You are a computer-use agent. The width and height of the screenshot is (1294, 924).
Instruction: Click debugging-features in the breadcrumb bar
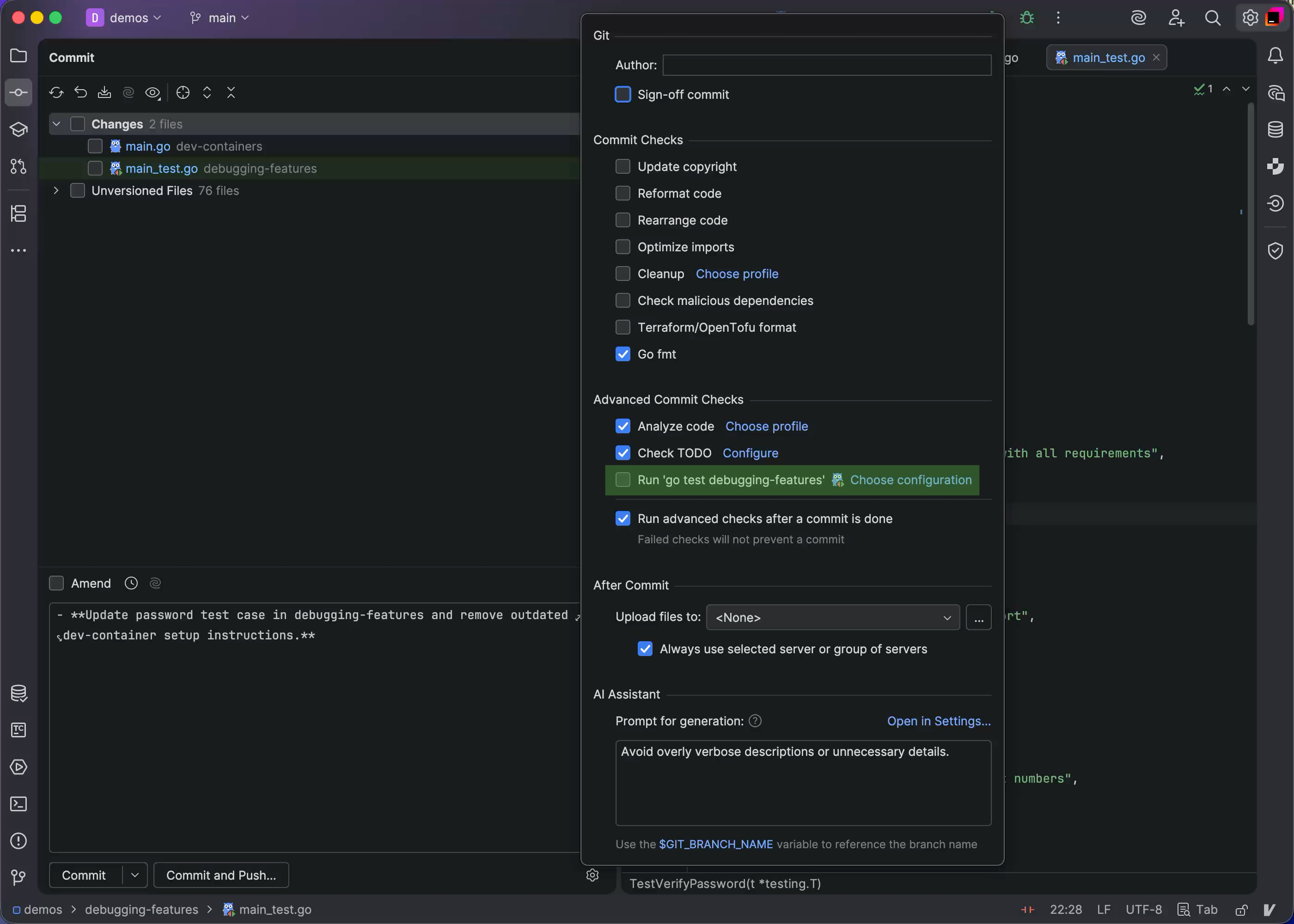pyautogui.click(x=142, y=909)
